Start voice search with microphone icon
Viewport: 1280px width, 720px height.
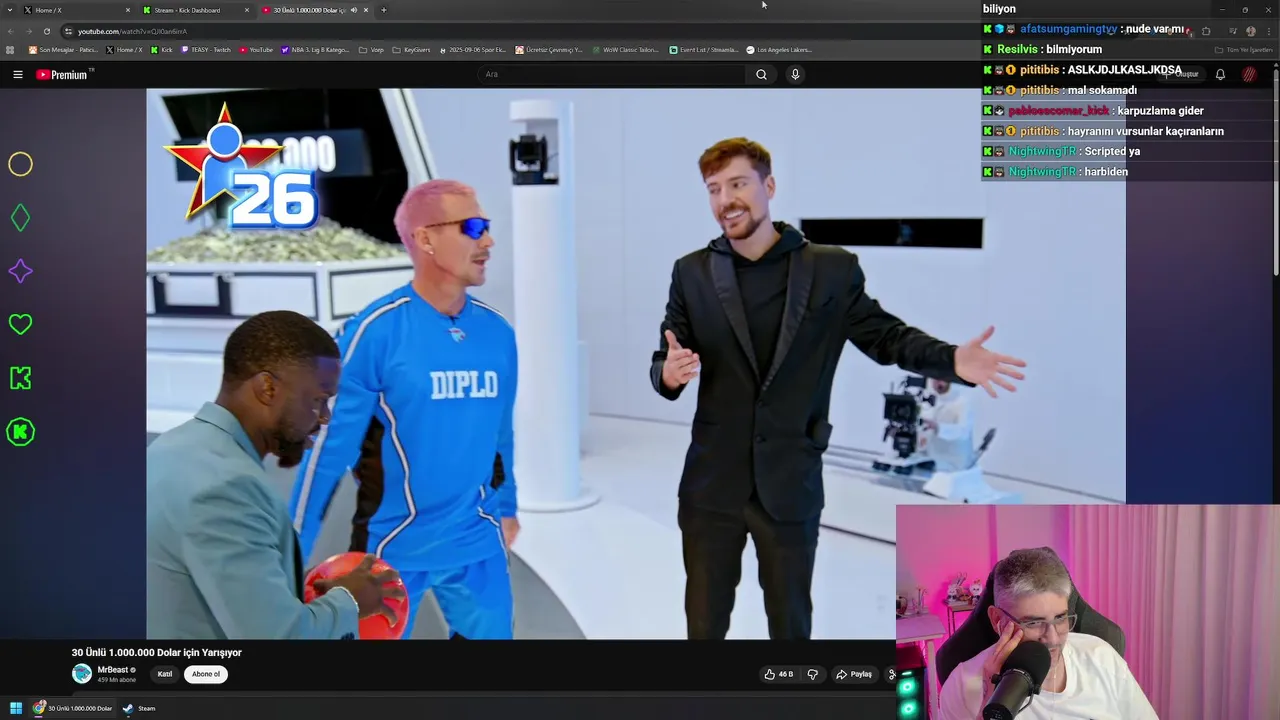tap(795, 74)
